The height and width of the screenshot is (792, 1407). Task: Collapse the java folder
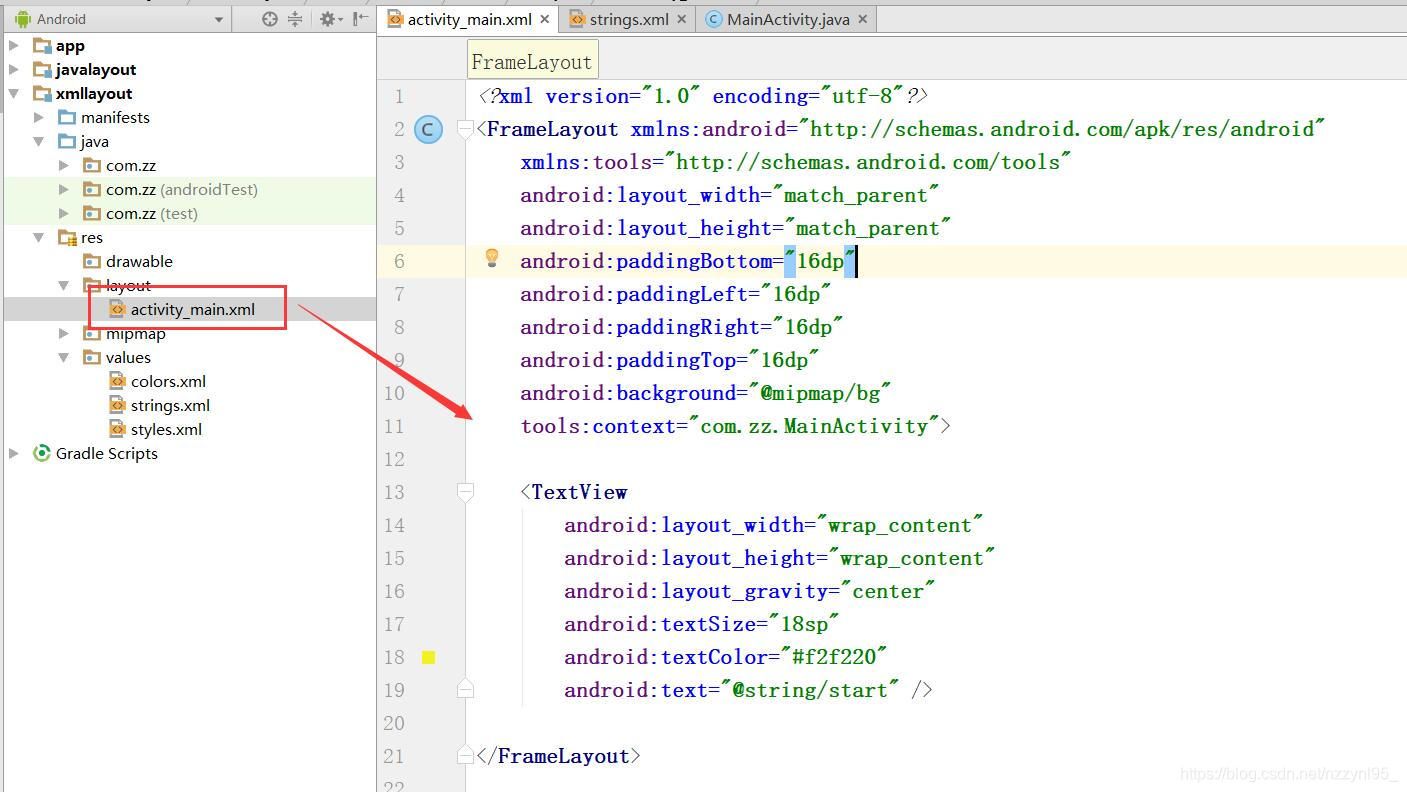(x=39, y=141)
